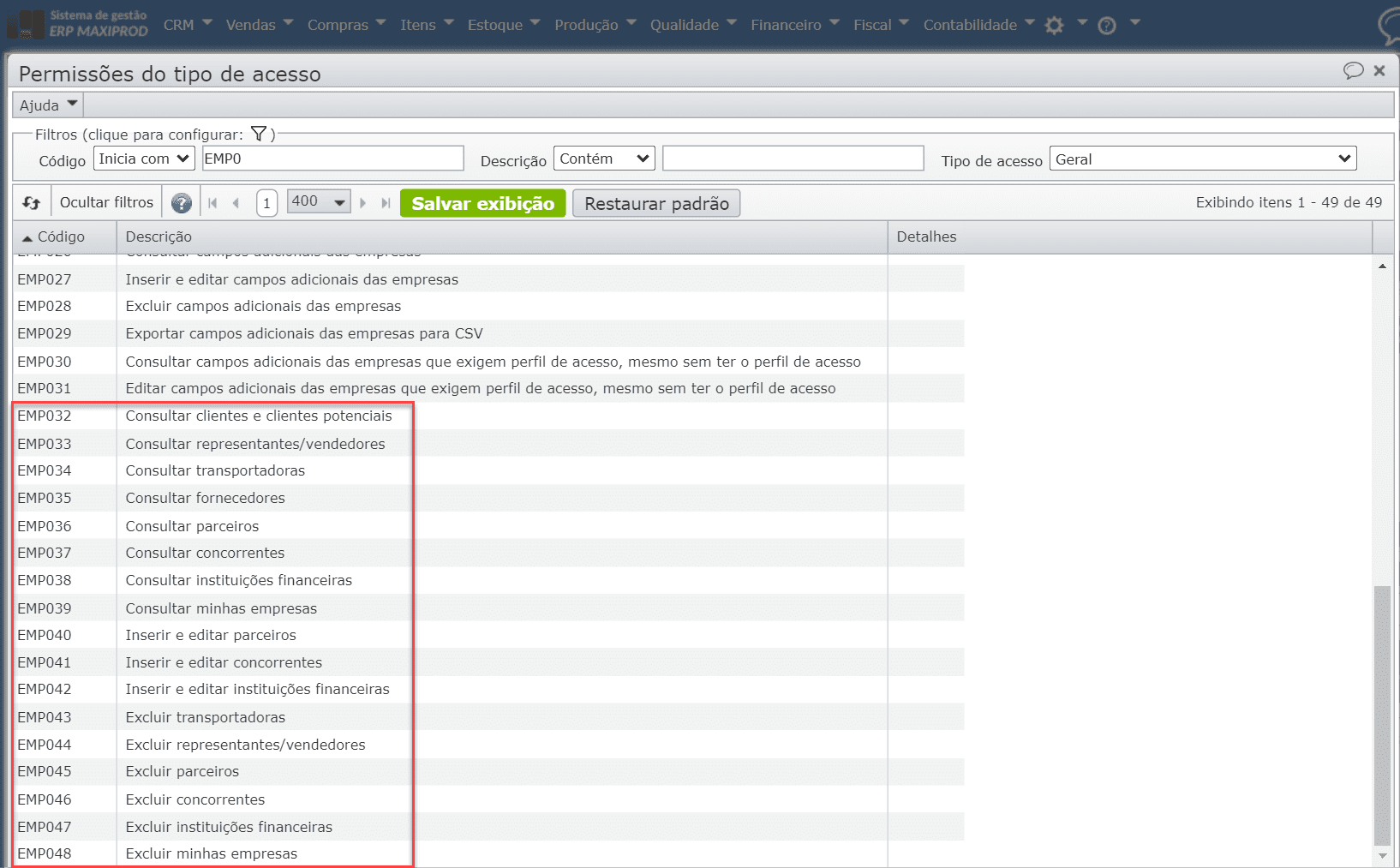Select row EMP027

488,279
